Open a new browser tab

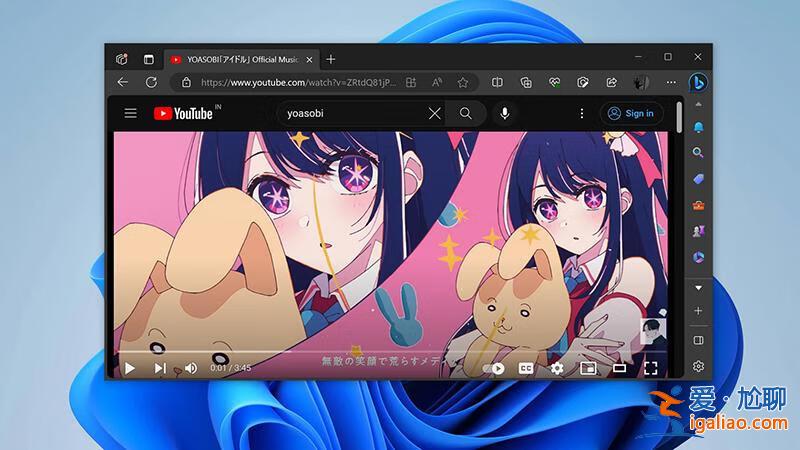coord(331,60)
